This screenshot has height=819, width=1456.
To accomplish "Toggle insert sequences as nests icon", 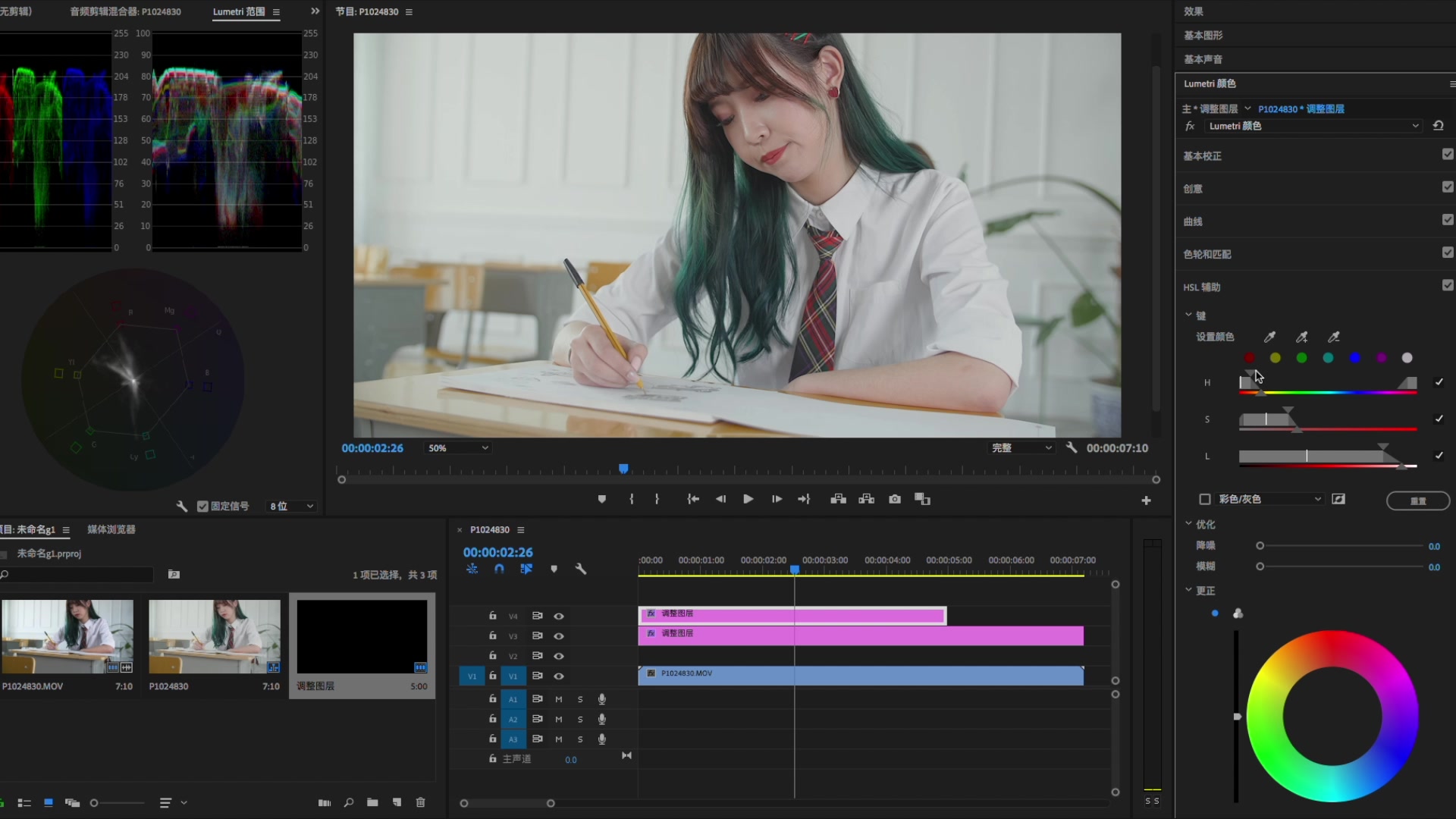I will [472, 569].
